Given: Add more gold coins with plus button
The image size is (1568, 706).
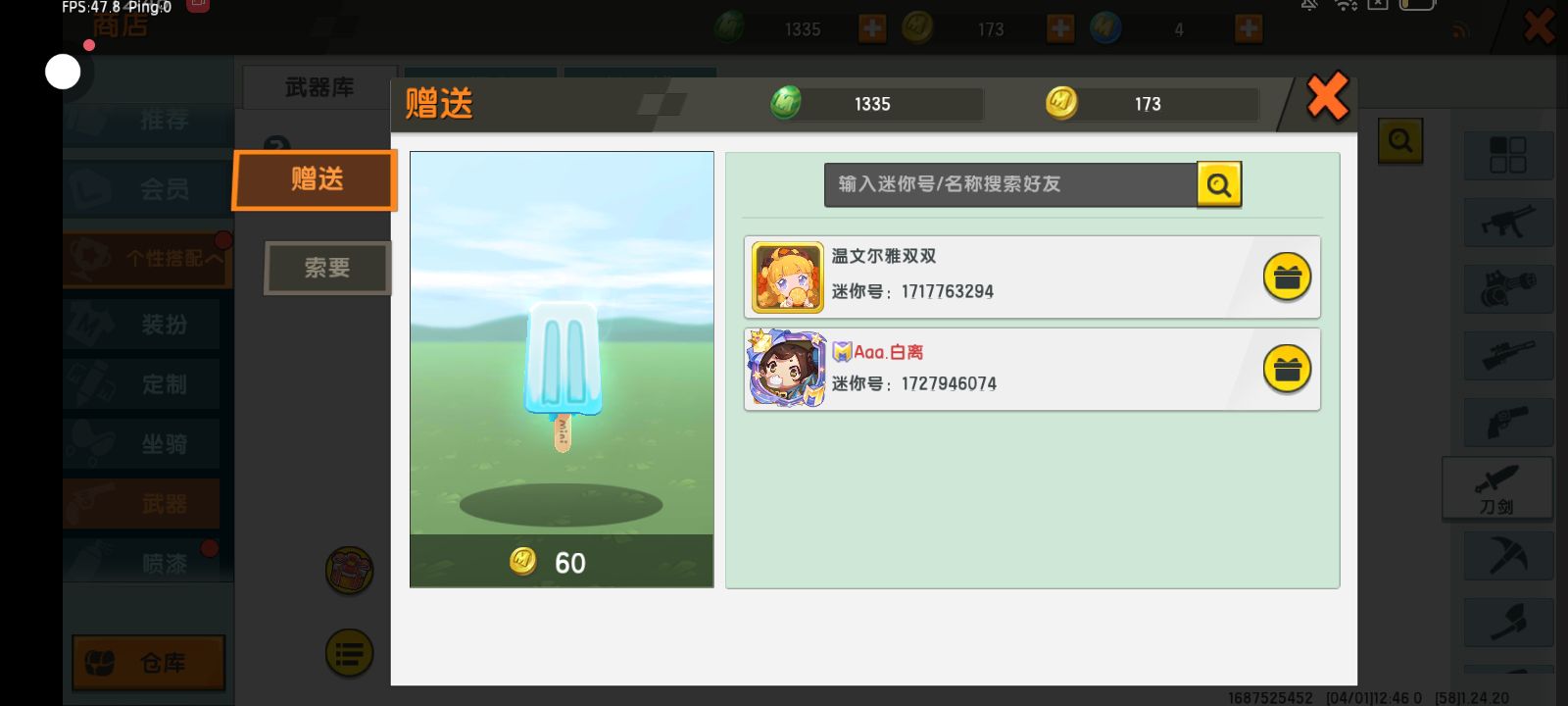Looking at the screenshot, I should [x=1060, y=28].
